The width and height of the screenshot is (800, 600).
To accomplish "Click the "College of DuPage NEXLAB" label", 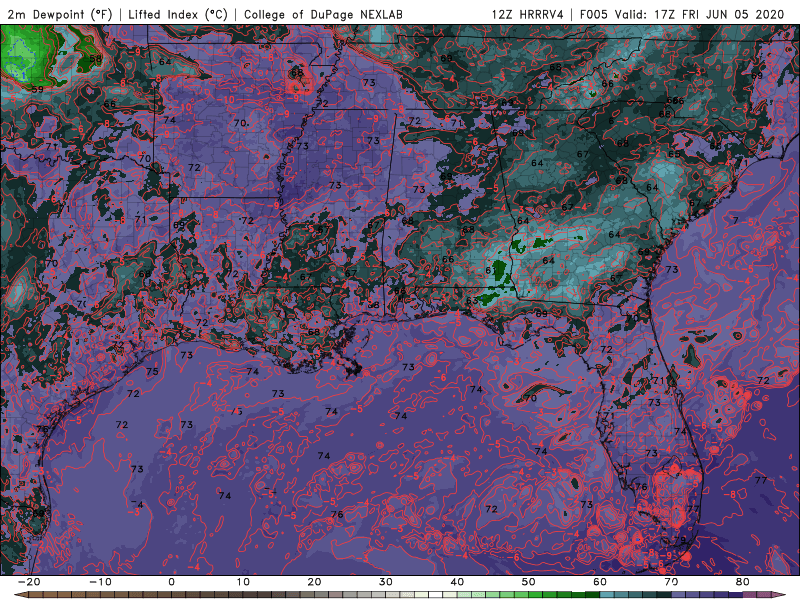I will [323, 15].
